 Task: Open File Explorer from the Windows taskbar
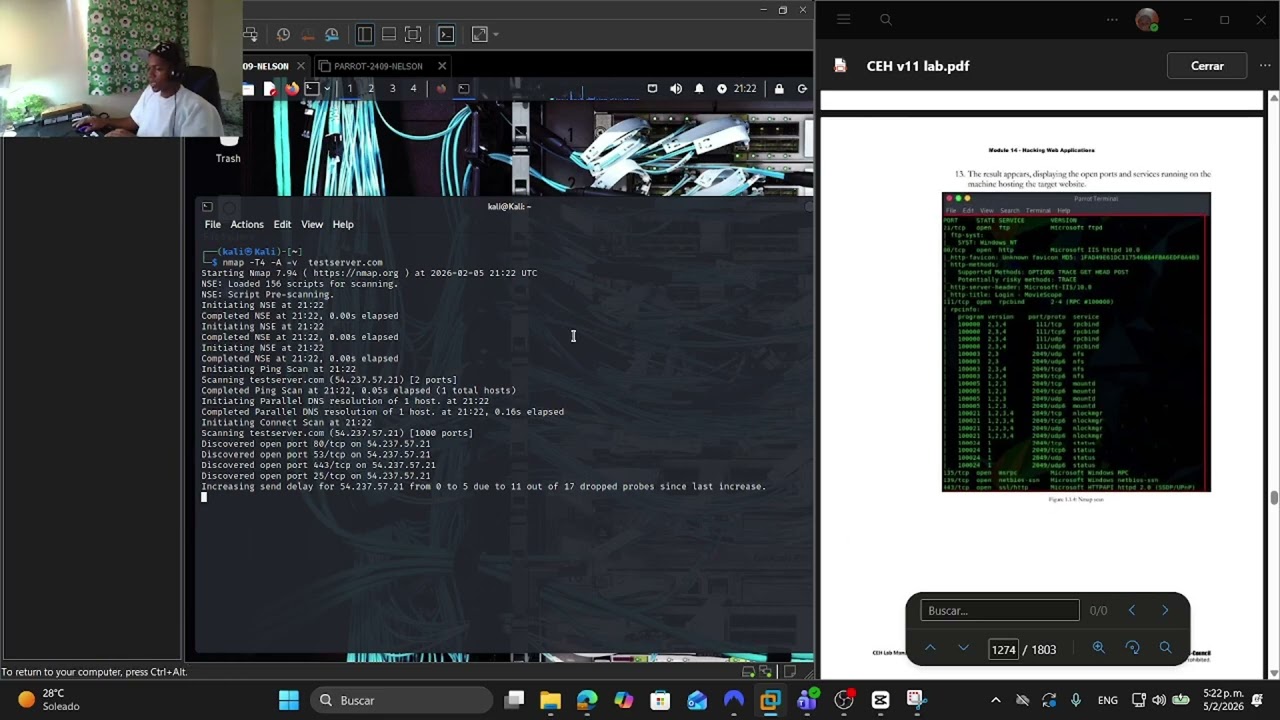pyautogui.click(x=550, y=700)
